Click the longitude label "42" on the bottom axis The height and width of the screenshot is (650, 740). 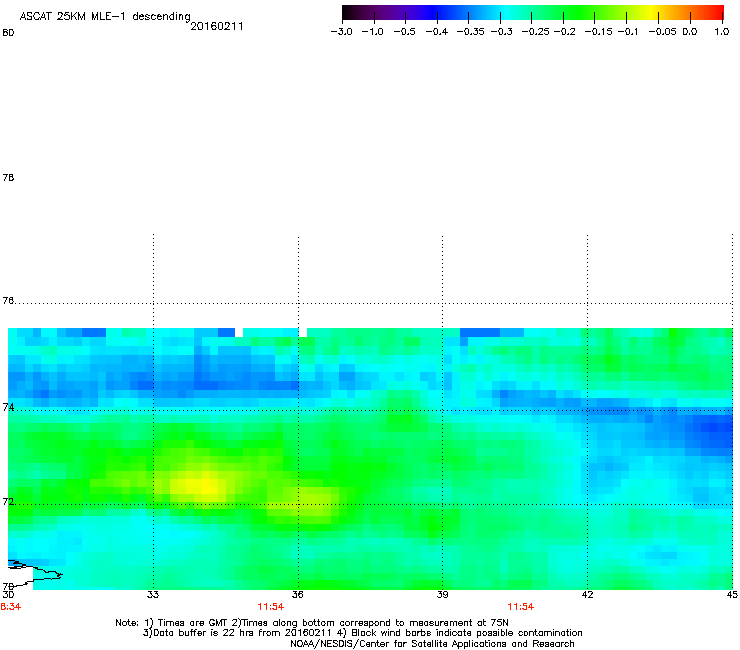(587, 594)
